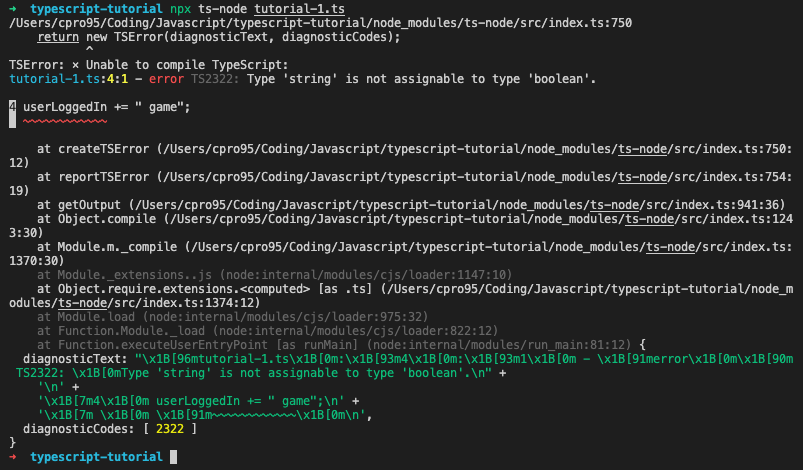Click ts-node link in createTSError stack line
The width and height of the screenshot is (803, 470).
pos(642,149)
